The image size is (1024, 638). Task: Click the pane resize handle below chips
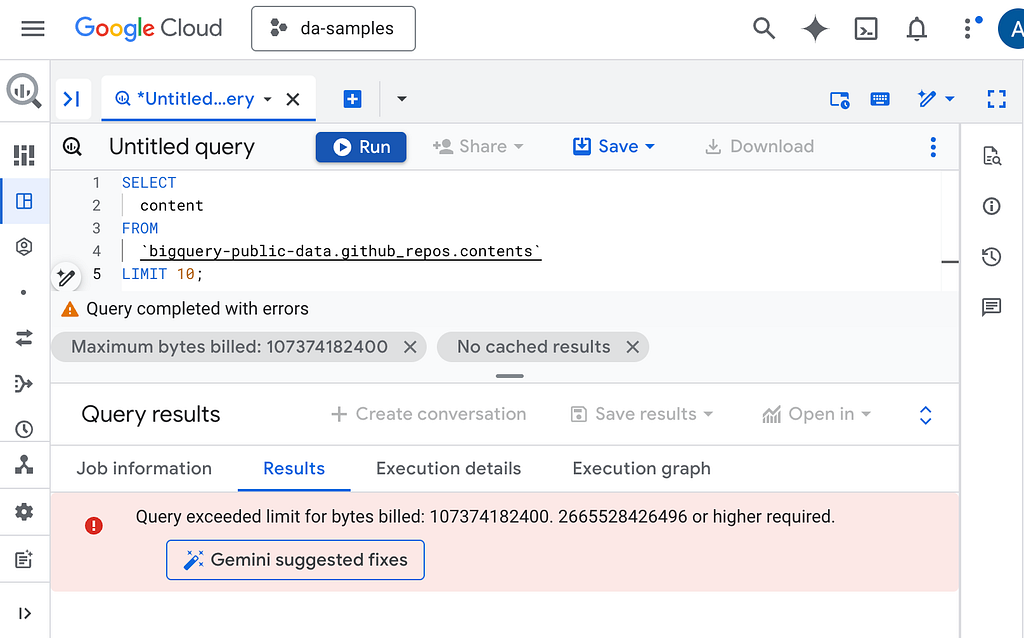coord(509,376)
